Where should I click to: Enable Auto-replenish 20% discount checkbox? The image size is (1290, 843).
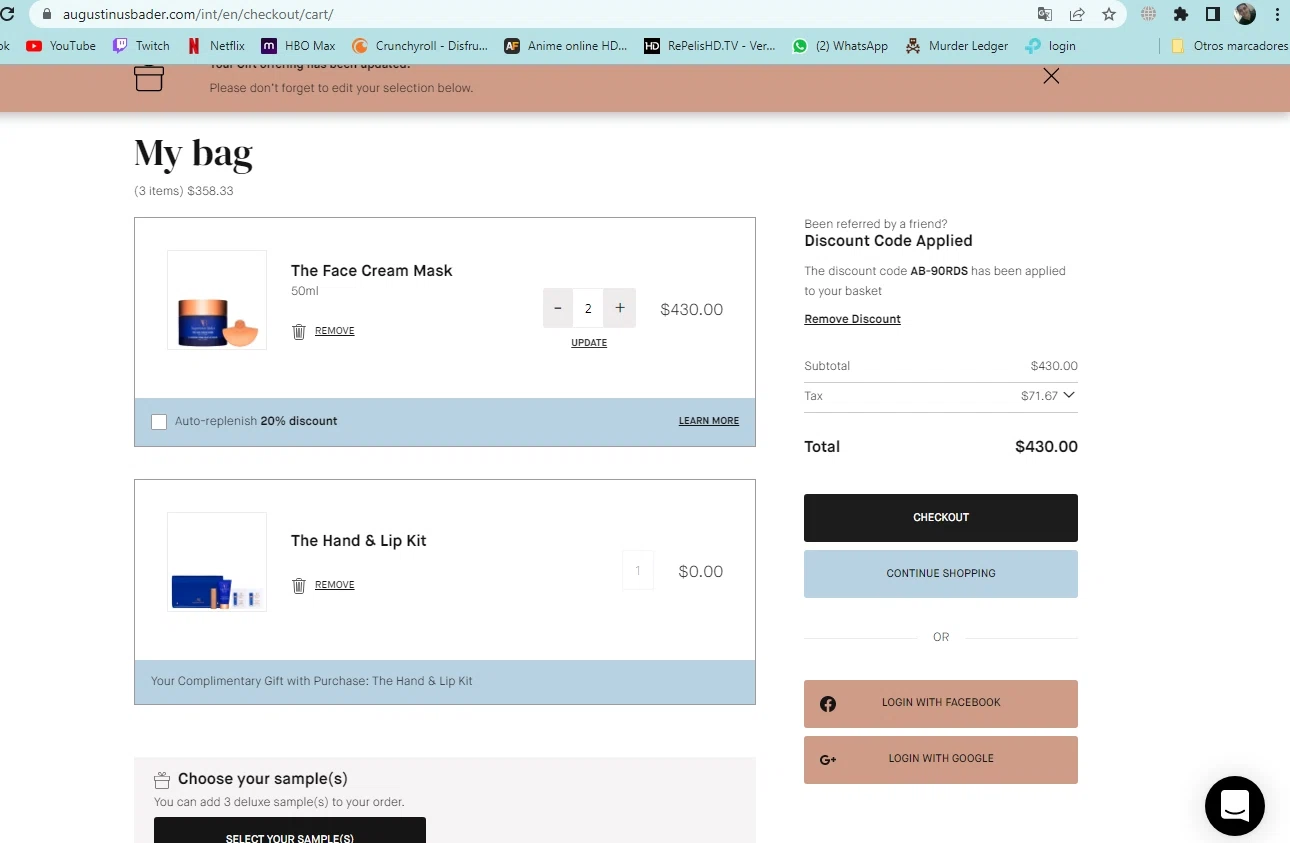[x=159, y=422]
